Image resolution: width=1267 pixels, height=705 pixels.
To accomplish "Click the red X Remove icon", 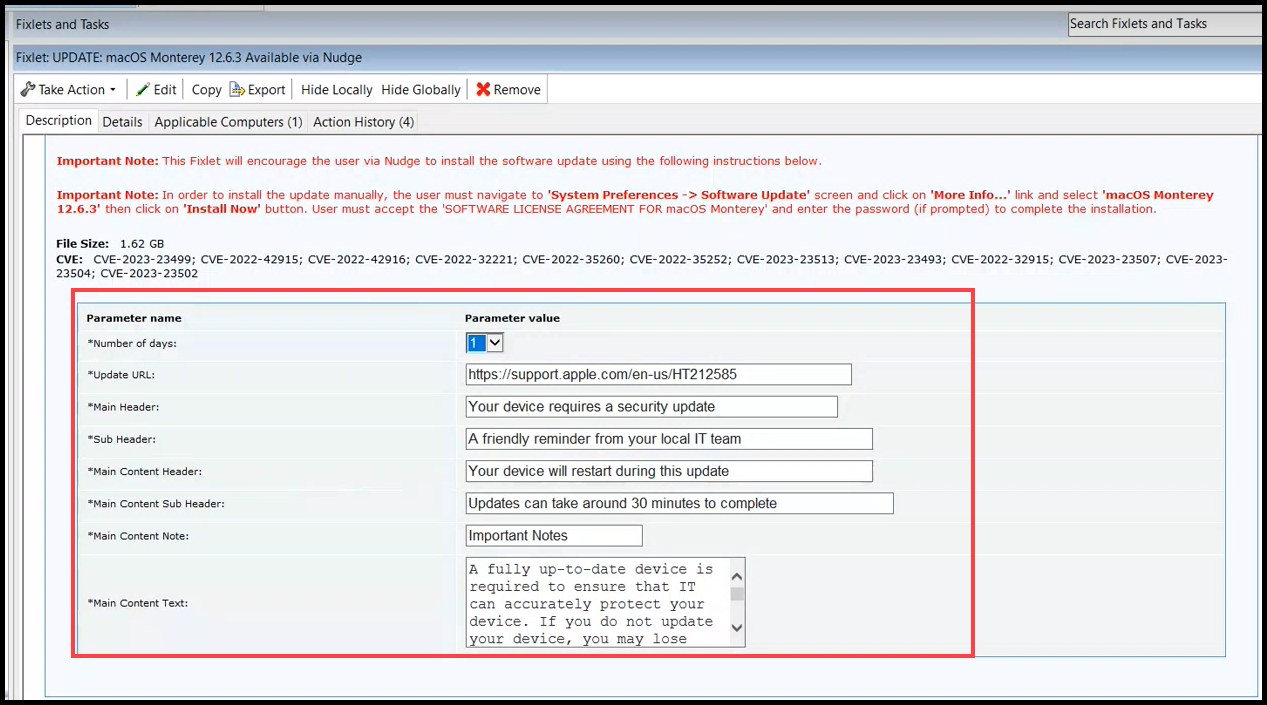I will click(483, 90).
